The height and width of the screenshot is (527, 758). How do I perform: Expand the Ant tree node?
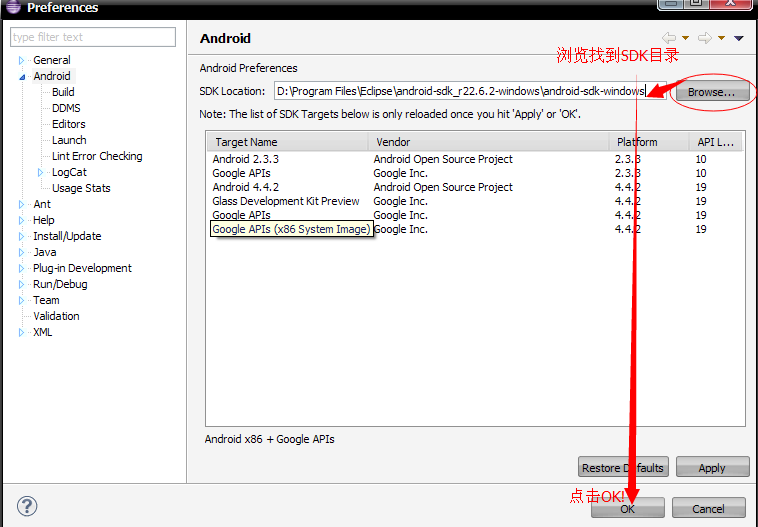pos(21,205)
